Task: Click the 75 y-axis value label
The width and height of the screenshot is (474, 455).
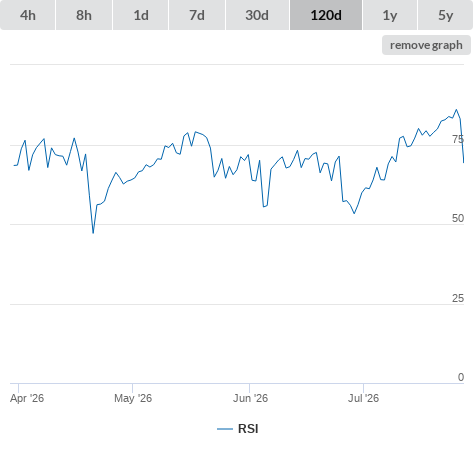Action: coord(458,139)
